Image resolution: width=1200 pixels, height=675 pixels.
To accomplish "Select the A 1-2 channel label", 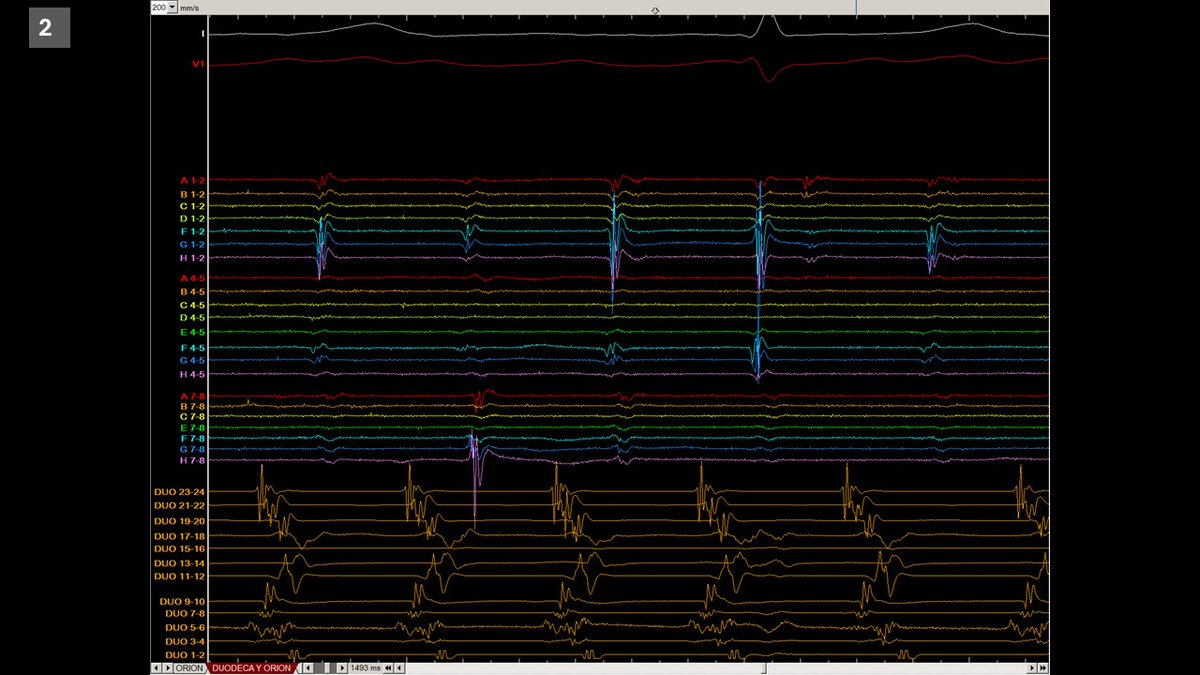I will (192, 181).
